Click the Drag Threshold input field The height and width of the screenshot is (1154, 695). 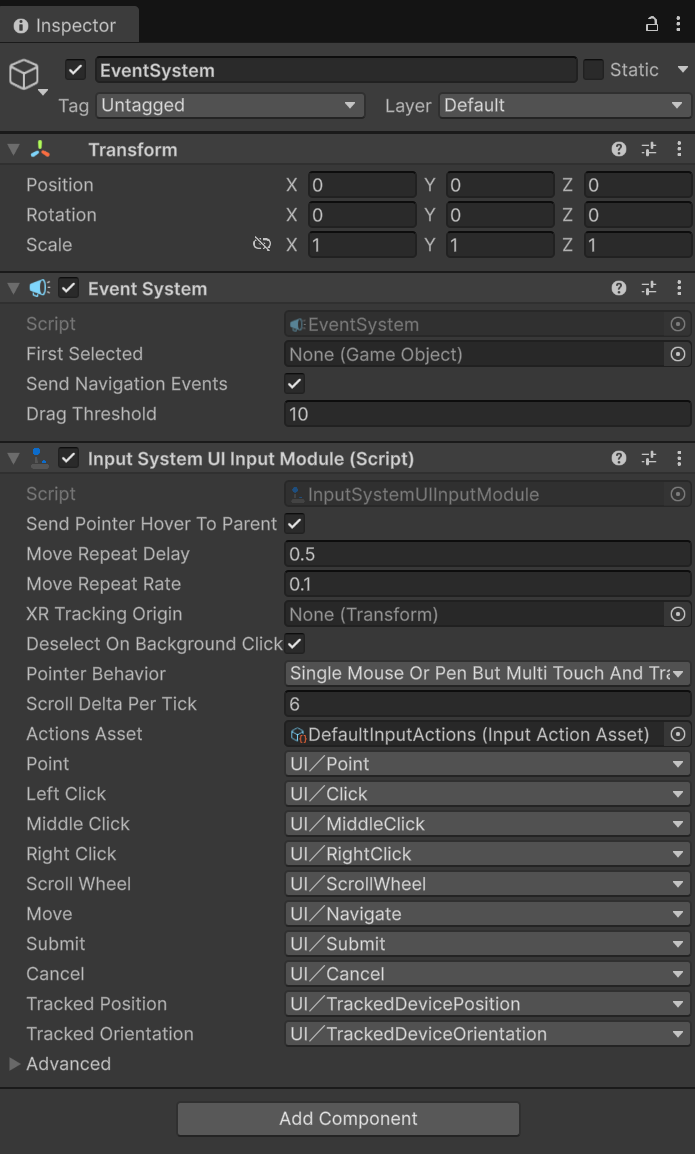tap(487, 414)
